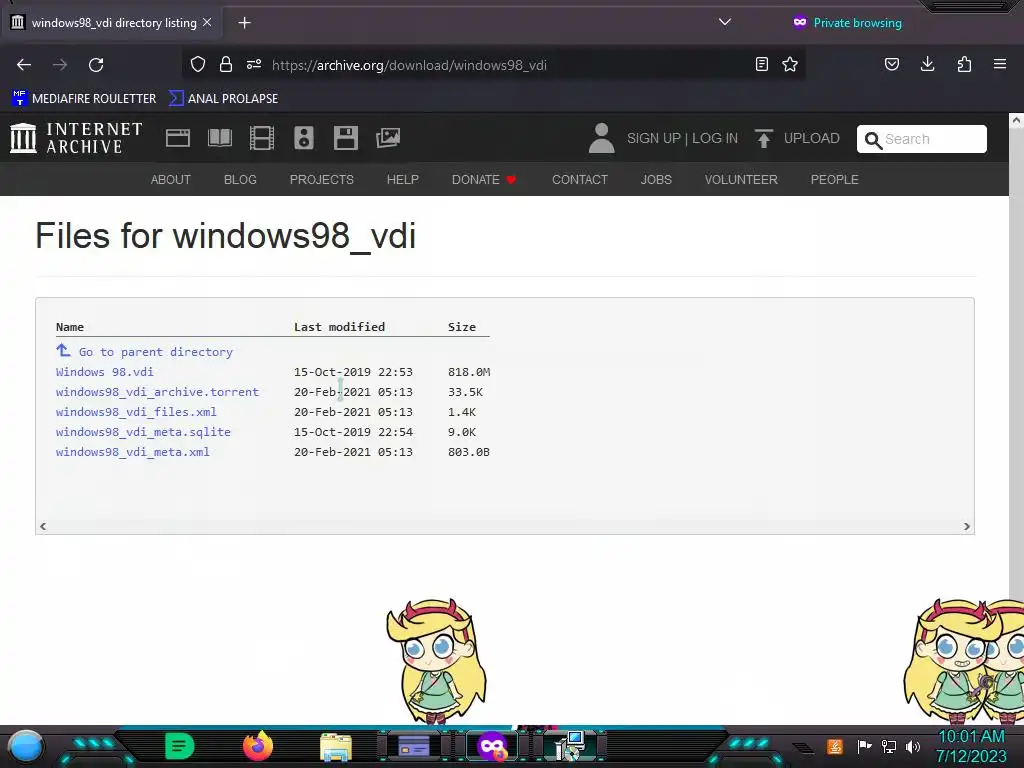The height and width of the screenshot is (768, 1024).
Task: Open Firefox application hamburger menu
Action: click(x=1000, y=64)
